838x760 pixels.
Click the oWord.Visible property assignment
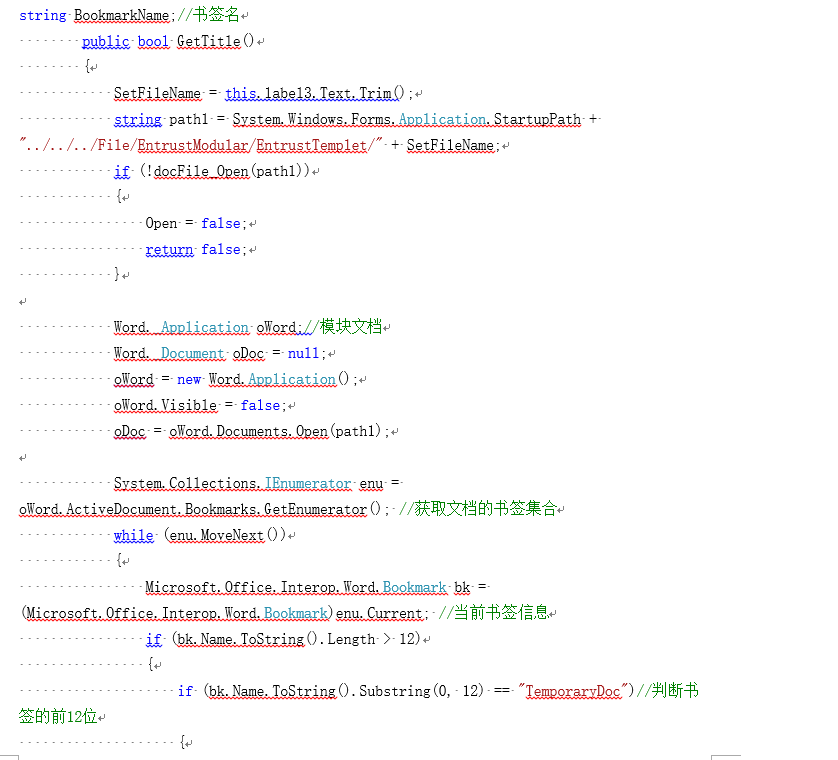point(165,405)
